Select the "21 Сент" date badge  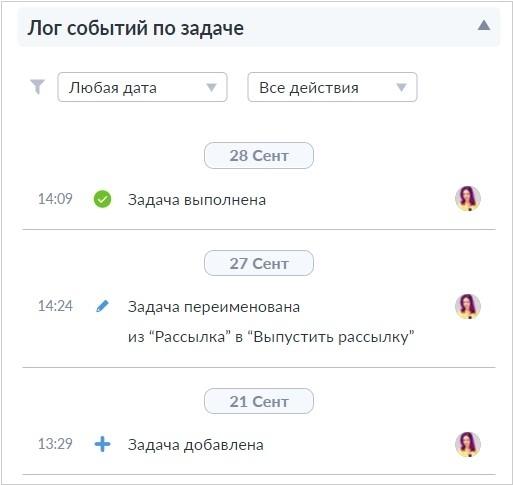point(259,401)
